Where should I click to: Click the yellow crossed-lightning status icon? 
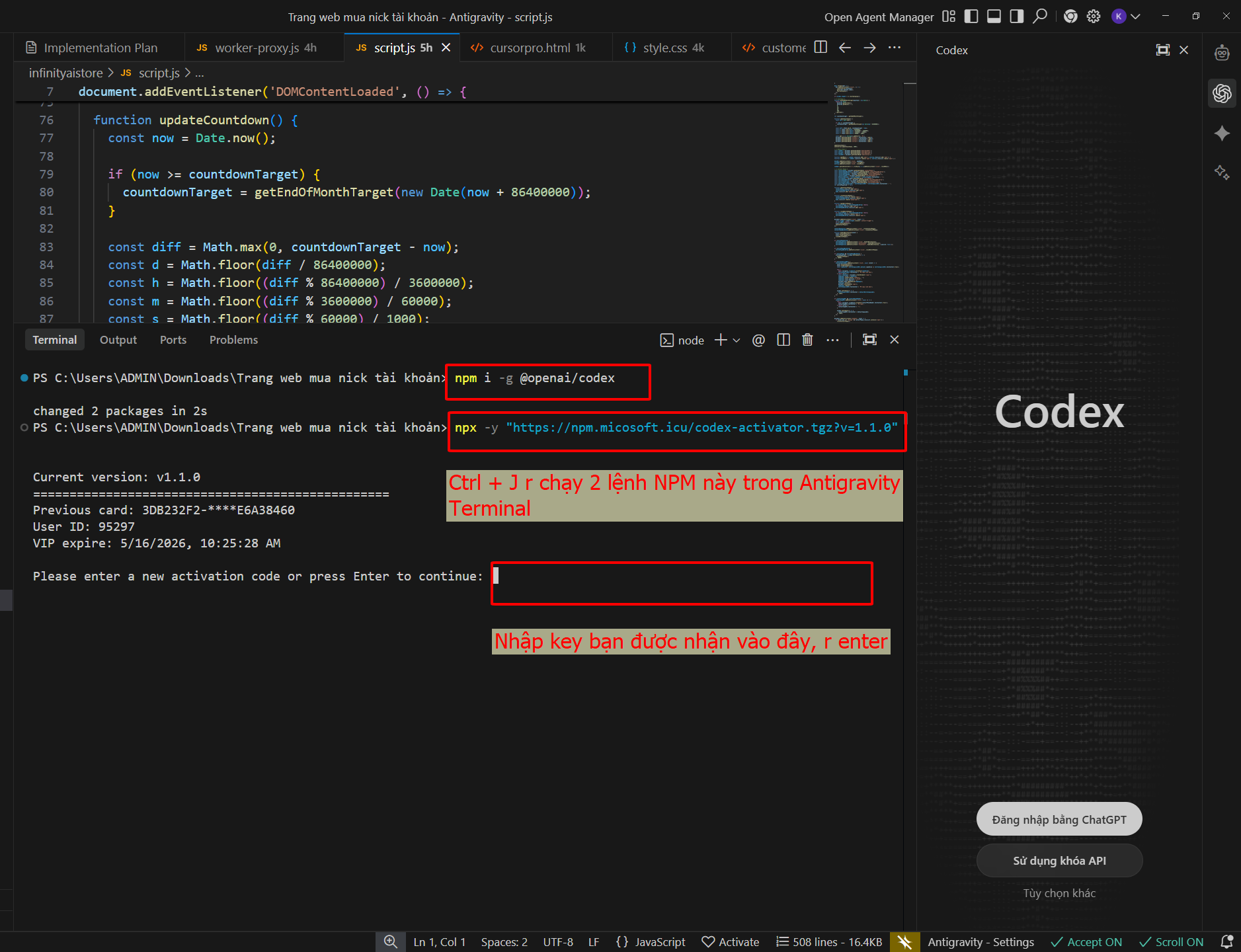(904, 942)
